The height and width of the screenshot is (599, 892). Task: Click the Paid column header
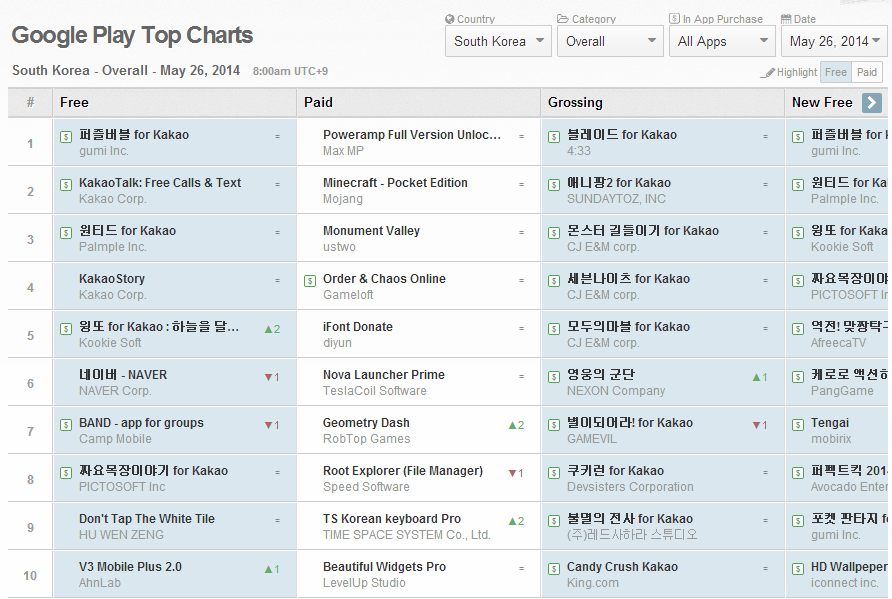[318, 102]
